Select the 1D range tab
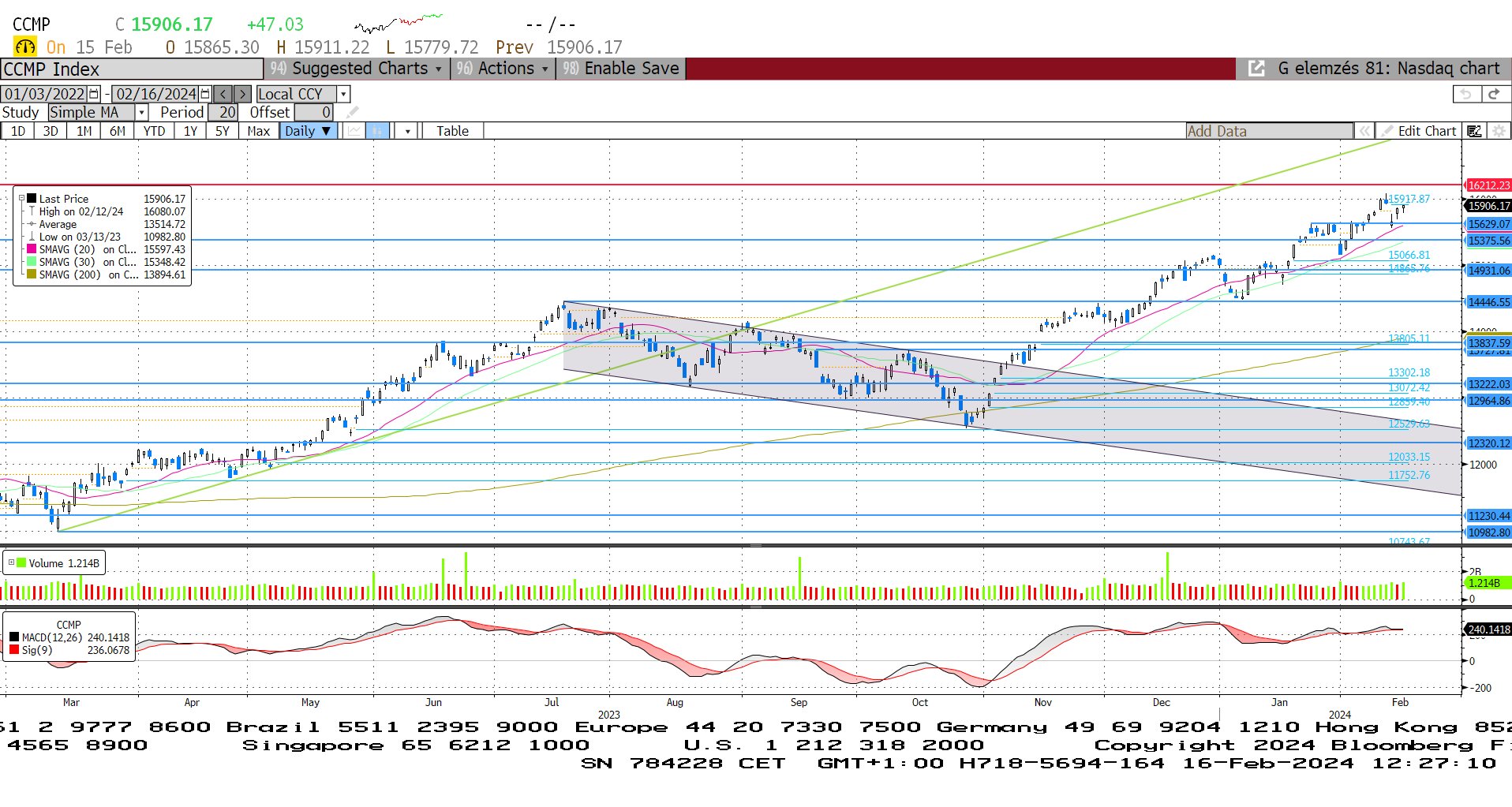The height and width of the screenshot is (807, 1512). [x=17, y=131]
